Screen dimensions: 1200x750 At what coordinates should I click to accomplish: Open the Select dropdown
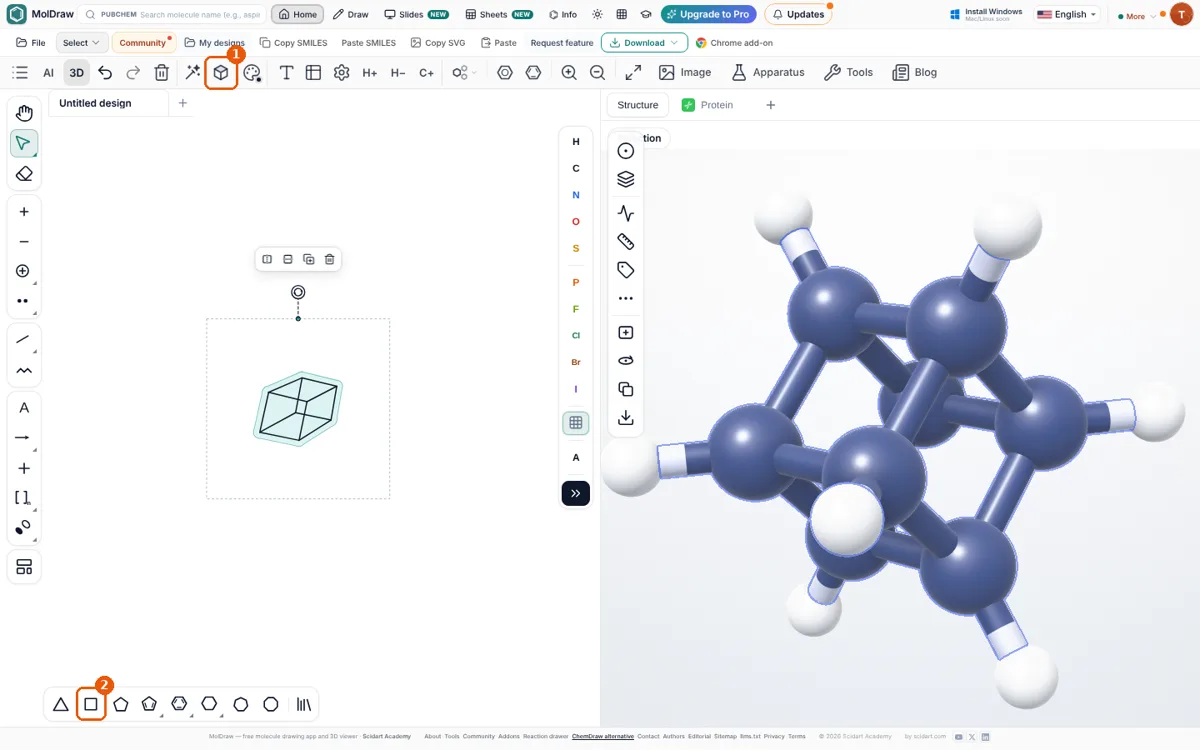click(x=81, y=43)
